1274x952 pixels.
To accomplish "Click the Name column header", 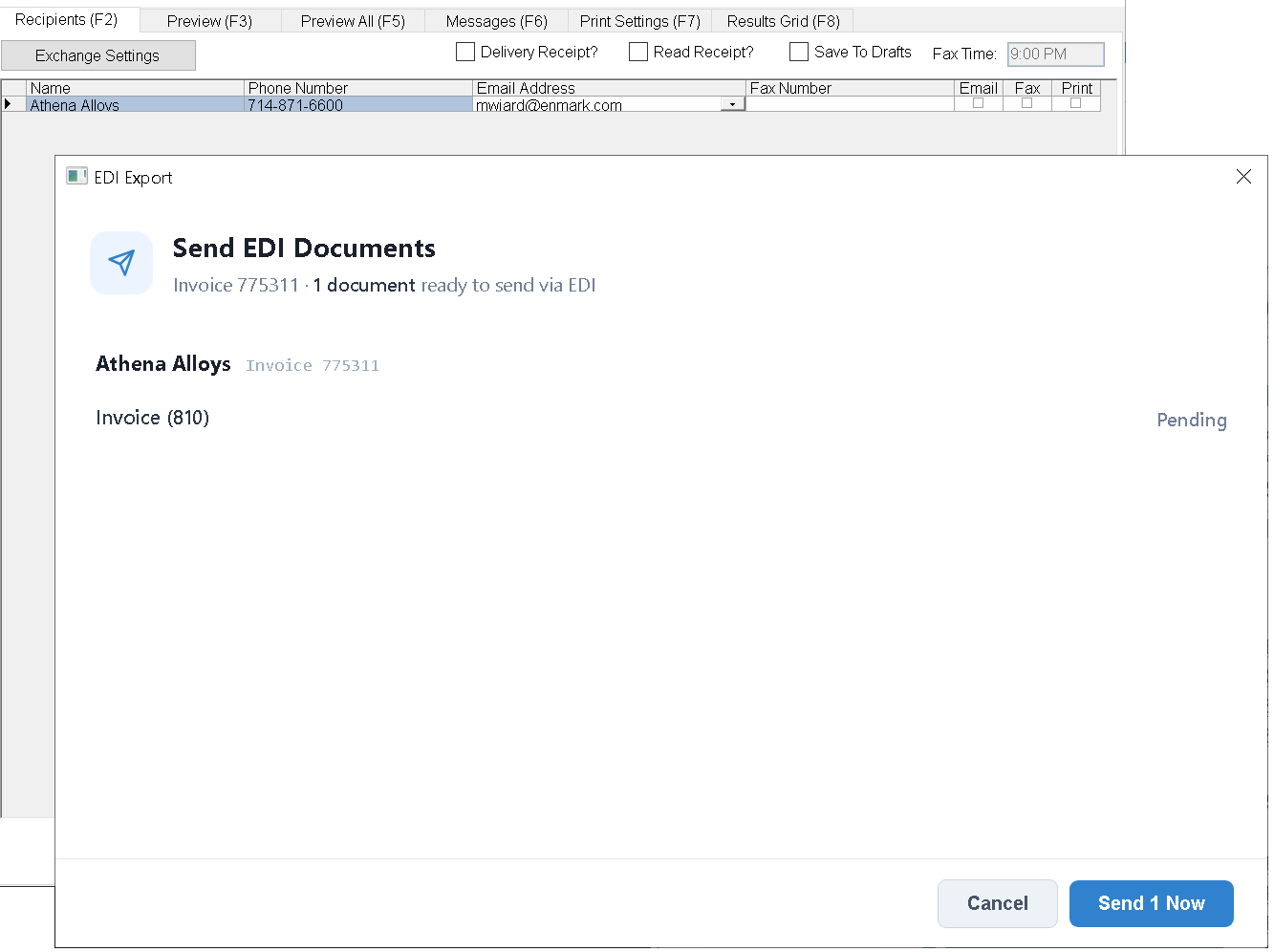I will pos(135,88).
